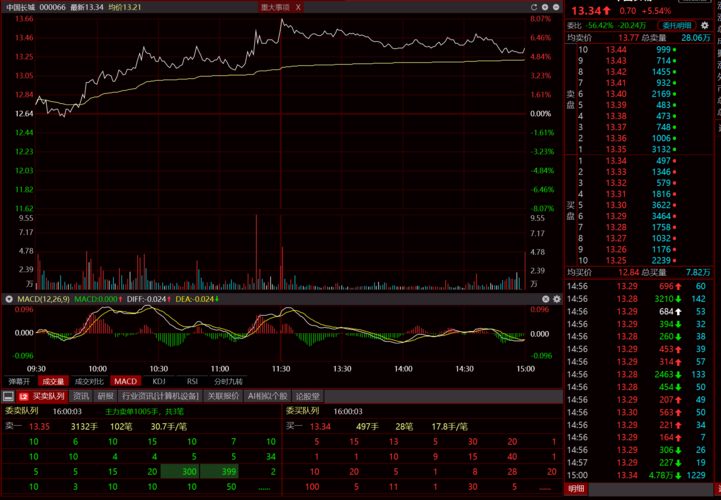Select the 14:56 trade with volume 3210
The height and width of the screenshot is (500, 721).
tap(637, 299)
